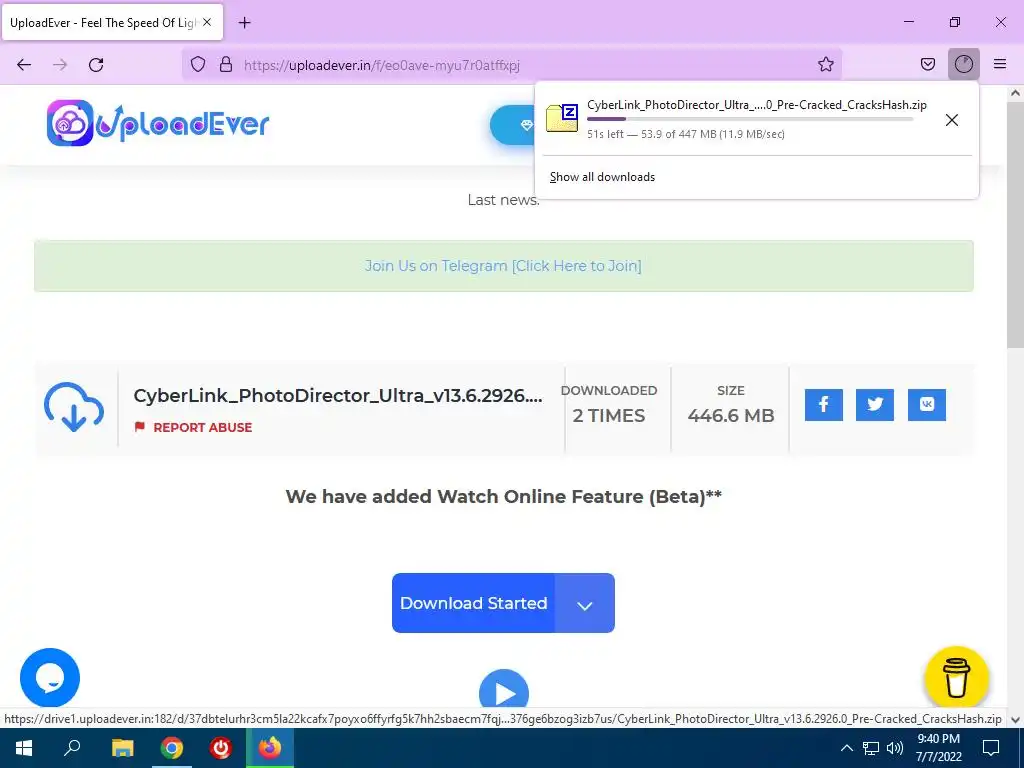The height and width of the screenshot is (768, 1024).
Task: Switch to Google Chrome in taskbar
Action: tap(172, 747)
